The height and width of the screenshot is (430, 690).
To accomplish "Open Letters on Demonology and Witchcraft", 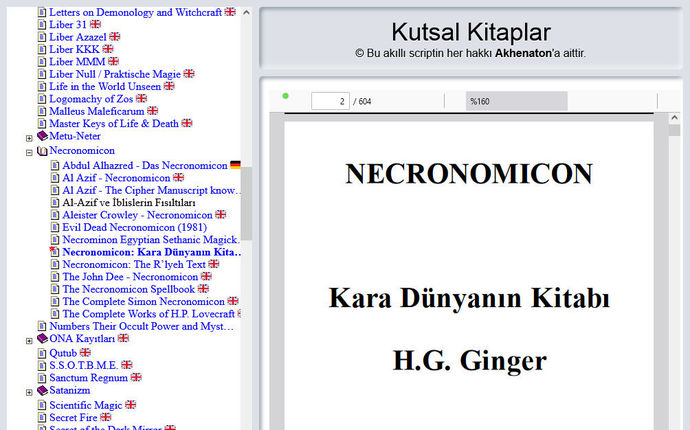I will (x=136, y=12).
